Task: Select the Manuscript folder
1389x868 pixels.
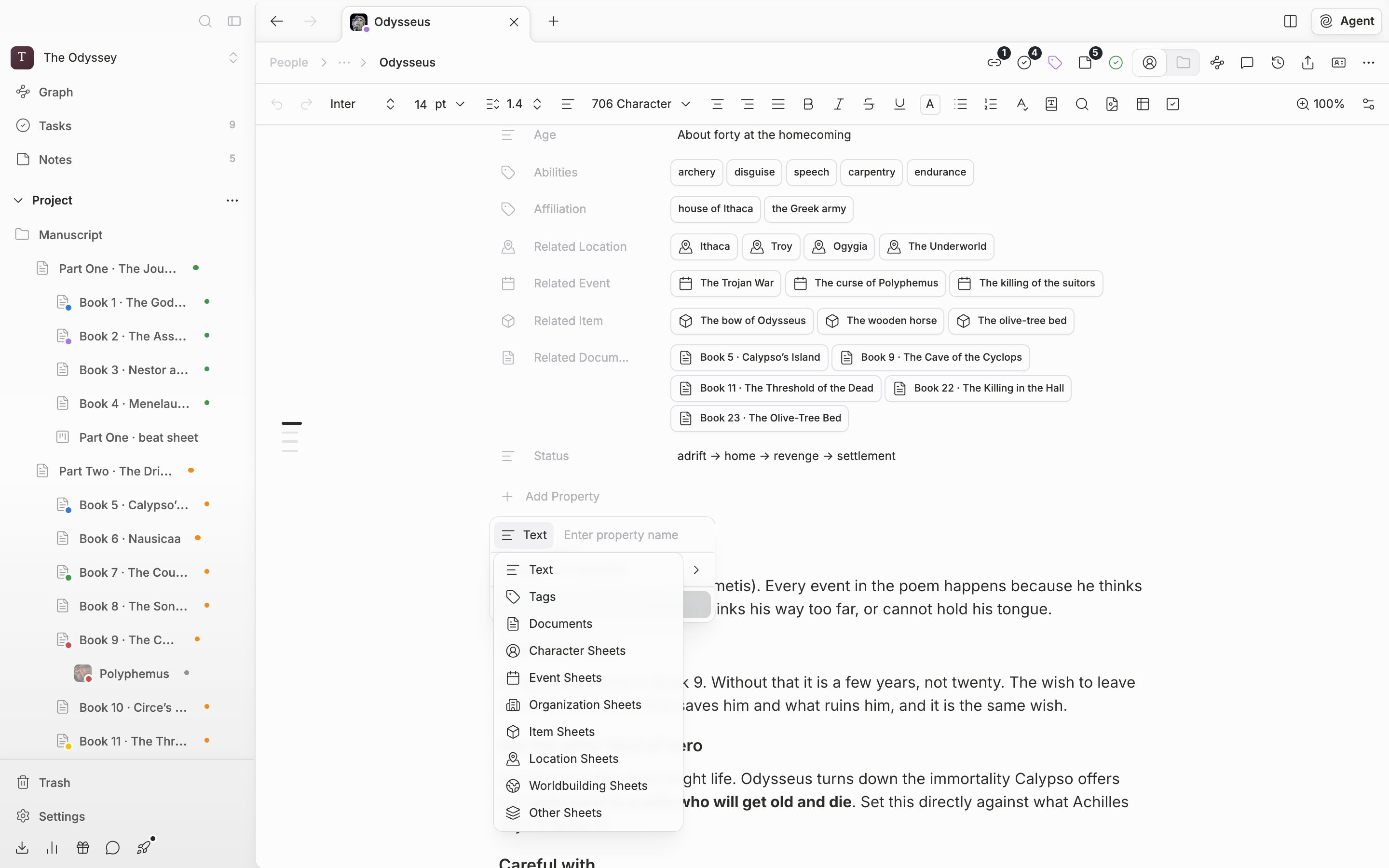Action: tap(126, 235)
